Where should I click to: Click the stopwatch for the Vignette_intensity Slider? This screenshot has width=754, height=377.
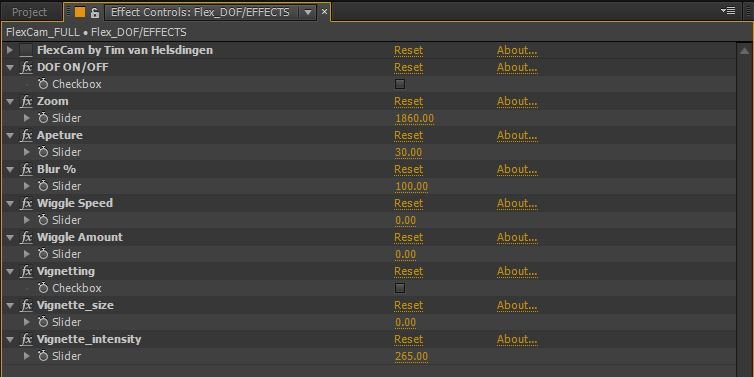coord(43,356)
